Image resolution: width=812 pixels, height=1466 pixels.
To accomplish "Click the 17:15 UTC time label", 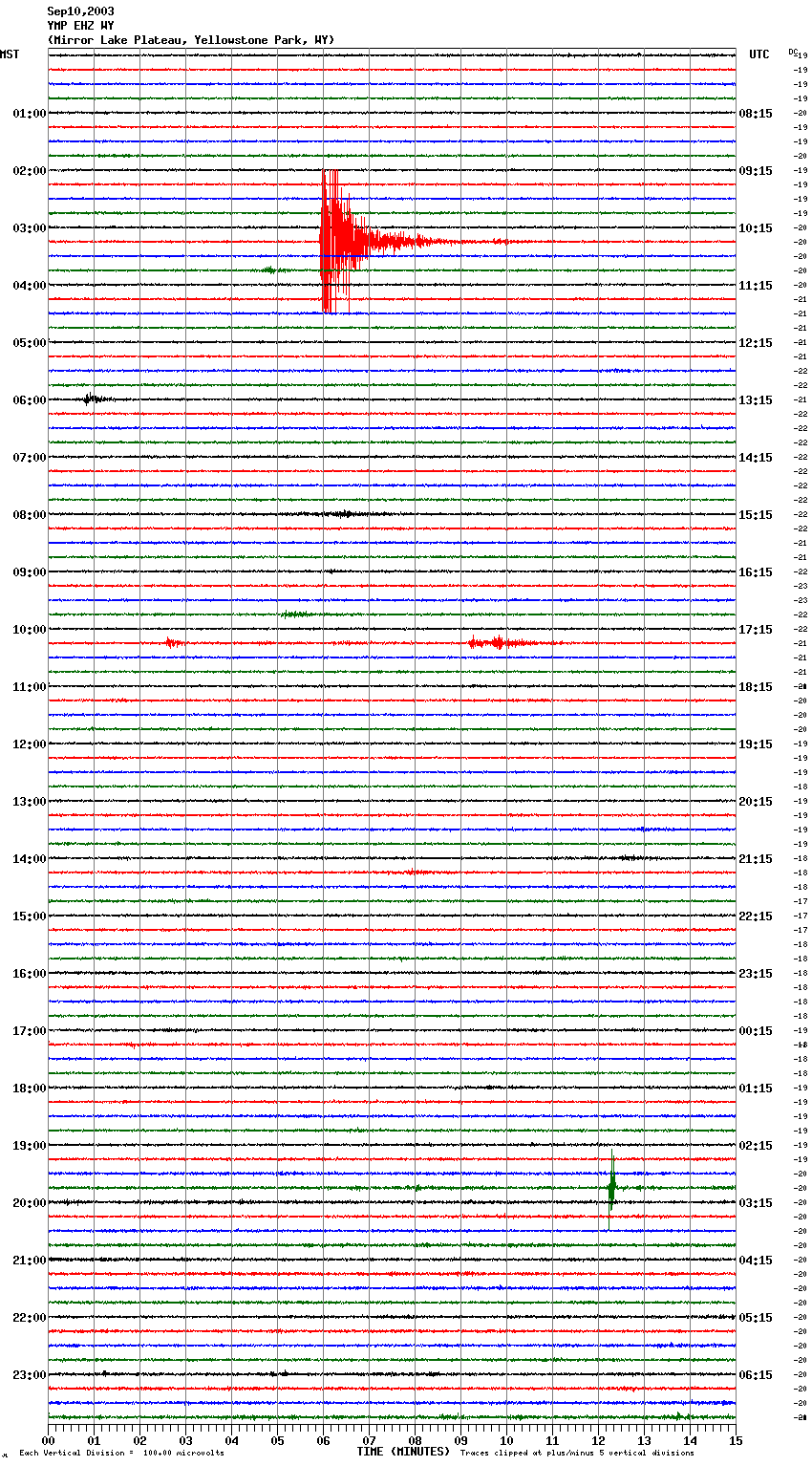I will click(x=756, y=630).
